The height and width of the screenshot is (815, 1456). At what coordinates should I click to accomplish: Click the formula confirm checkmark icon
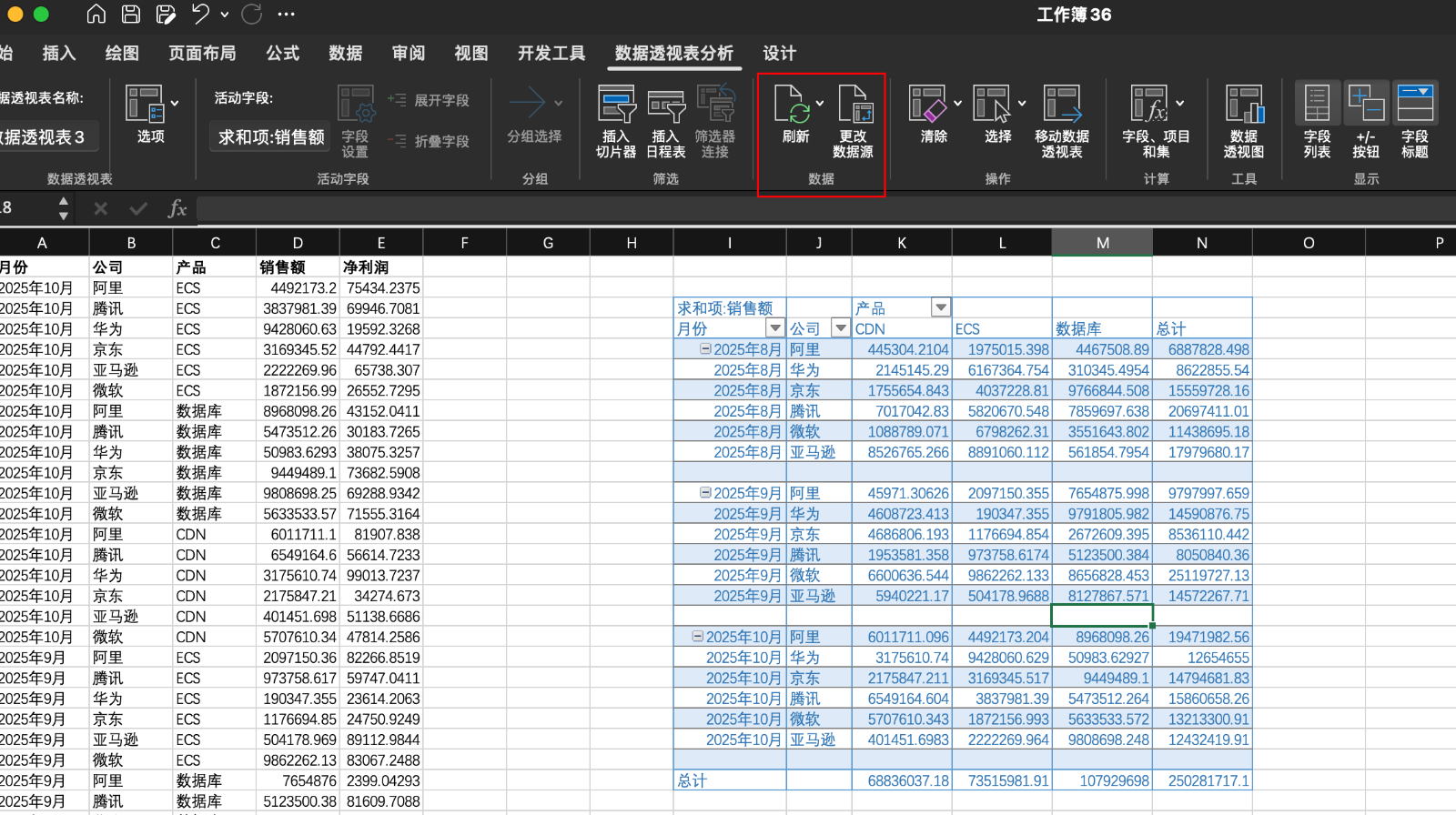tap(138, 208)
